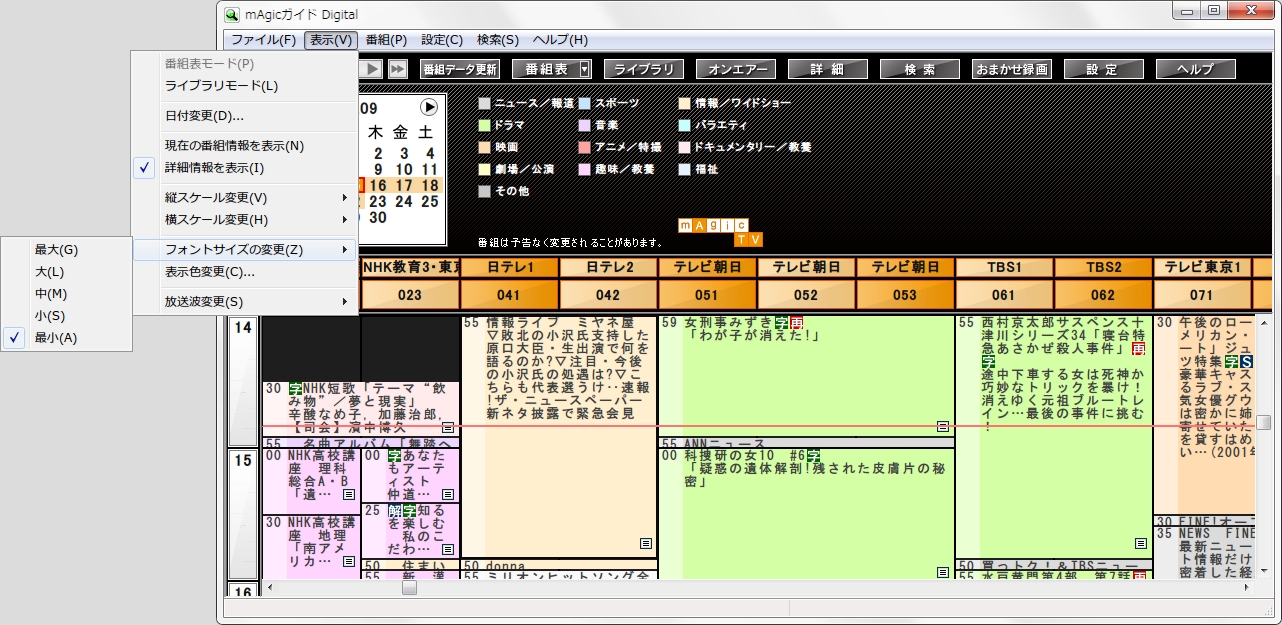1282x625 pixels.
Task: Open 設定(C) menu
Action: click(x=442, y=40)
